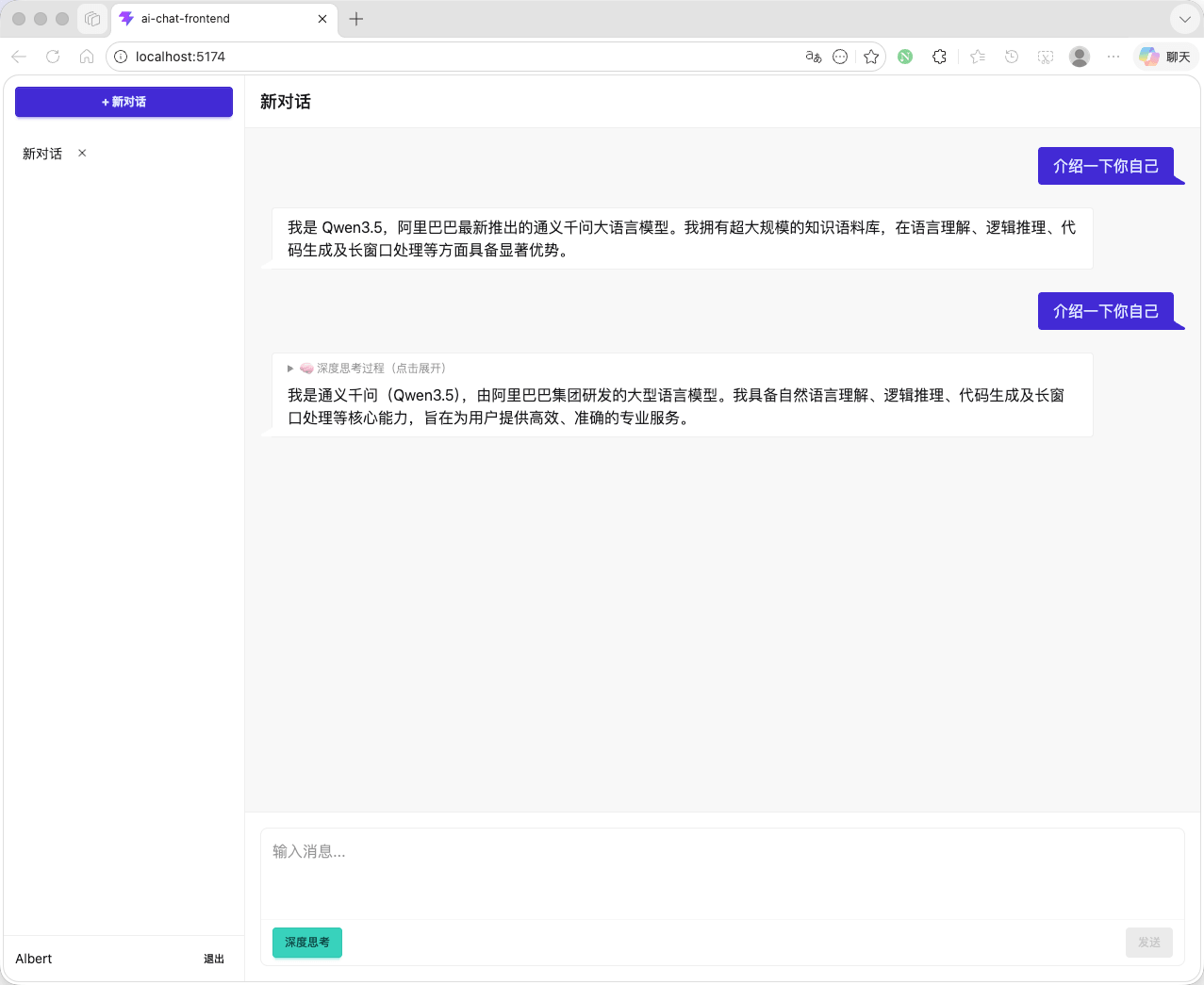Open the screenshot capture icon
Screen dimensions: 1204x985
click(1046, 57)
